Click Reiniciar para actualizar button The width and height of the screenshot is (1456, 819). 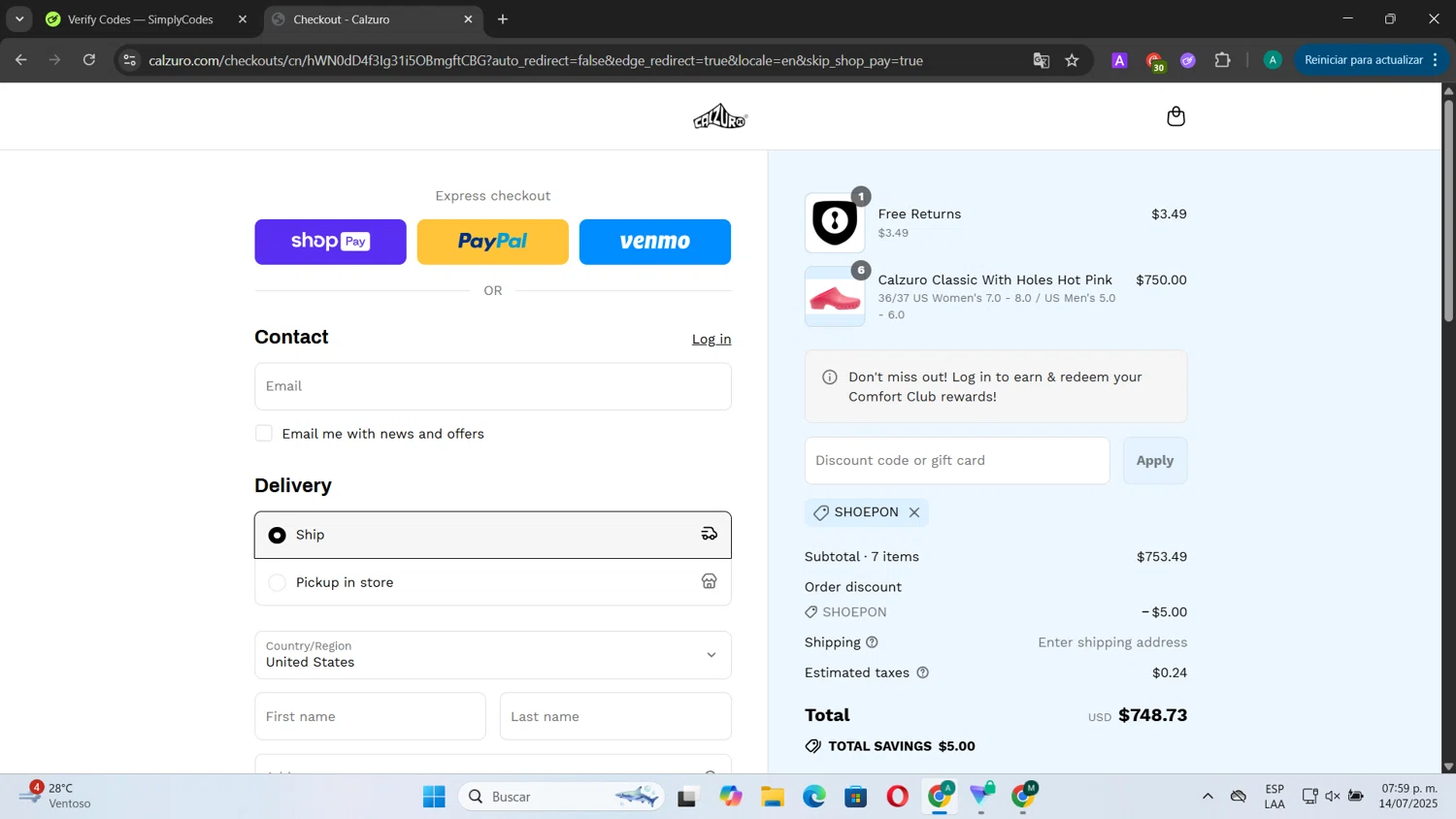pos(1363,60)
